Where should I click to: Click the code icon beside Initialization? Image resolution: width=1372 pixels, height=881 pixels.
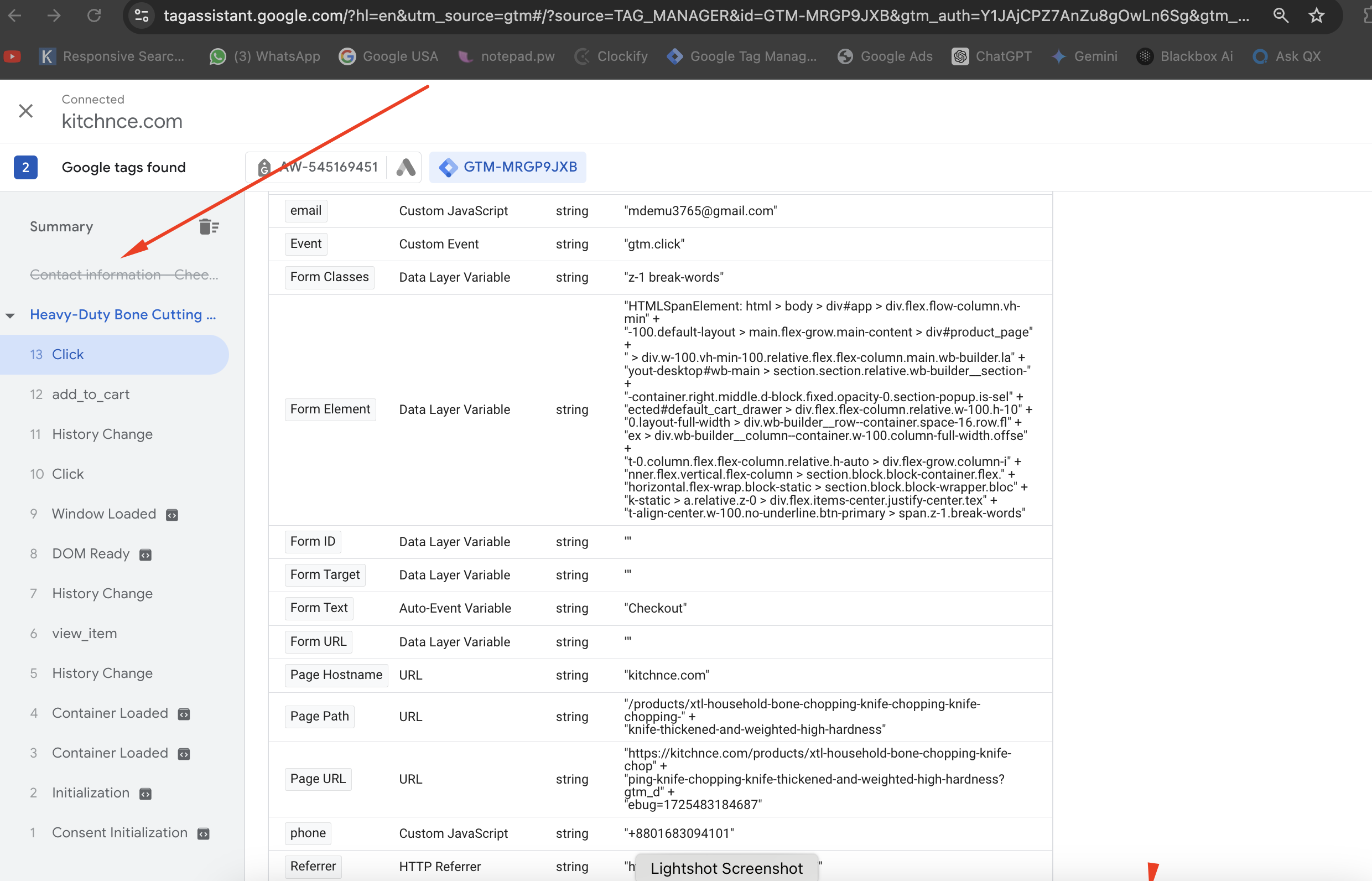tap(146, 794)
